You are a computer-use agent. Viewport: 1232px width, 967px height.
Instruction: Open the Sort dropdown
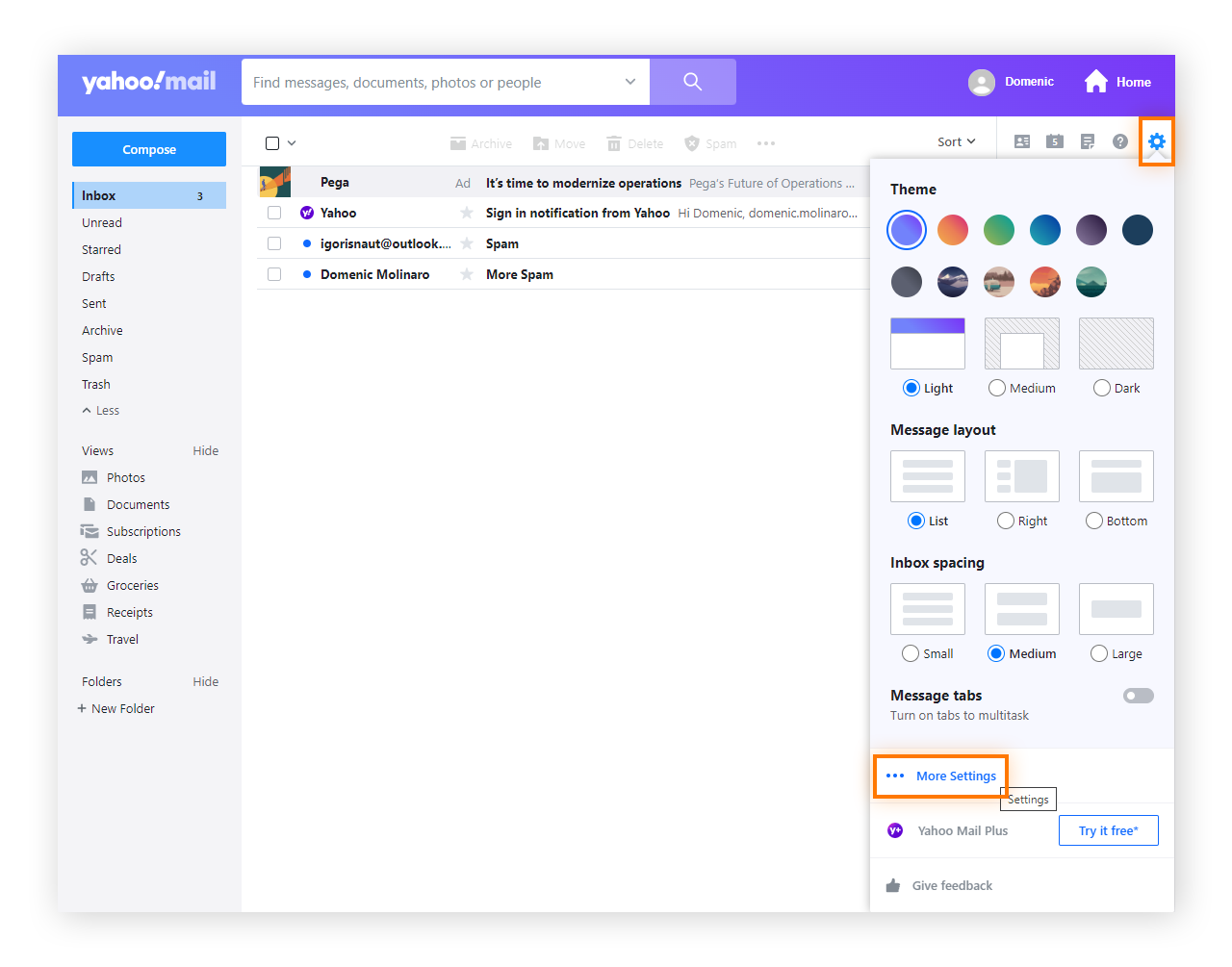point(956,141)
